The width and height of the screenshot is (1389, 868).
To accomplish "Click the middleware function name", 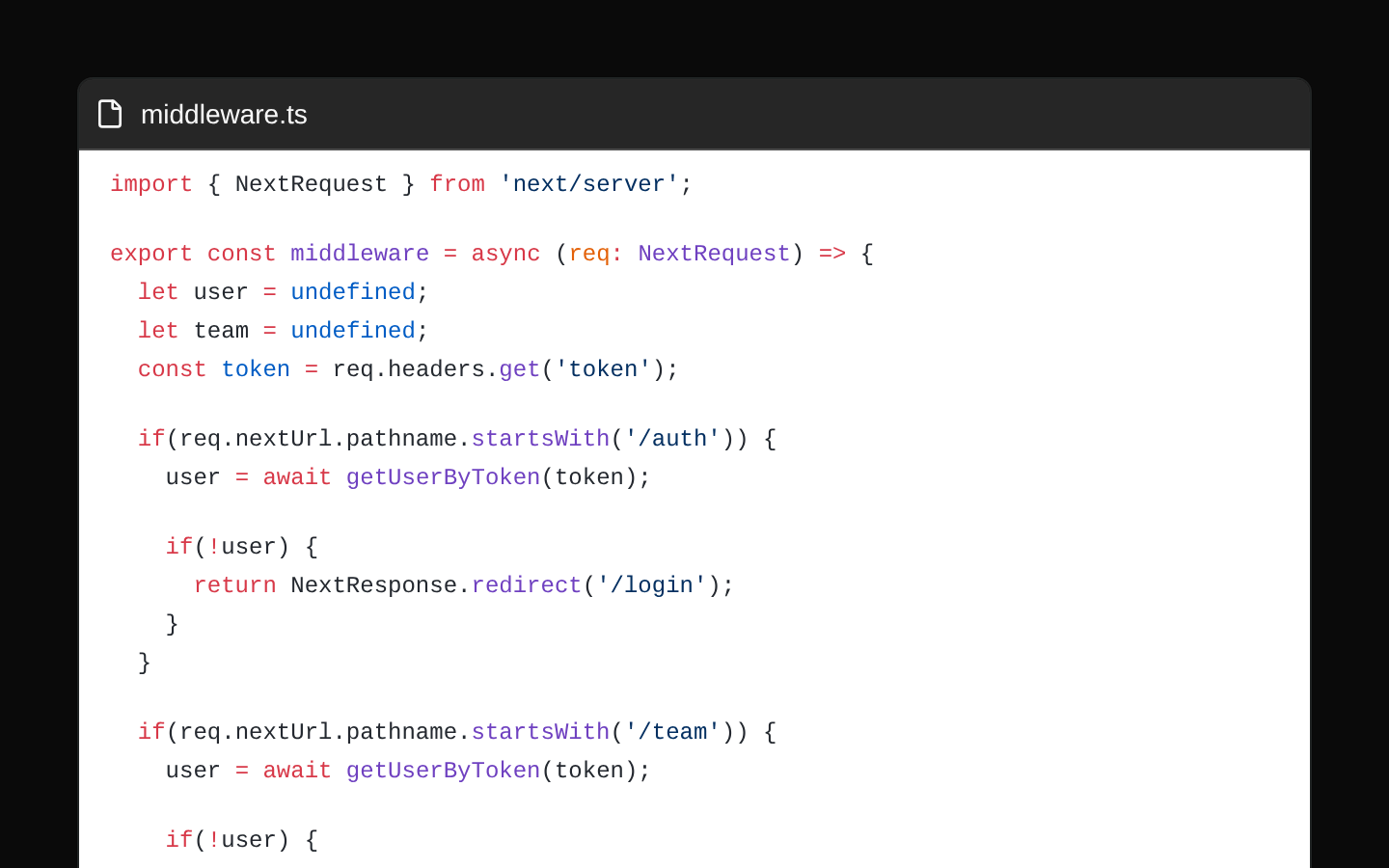I will (360, 254).
